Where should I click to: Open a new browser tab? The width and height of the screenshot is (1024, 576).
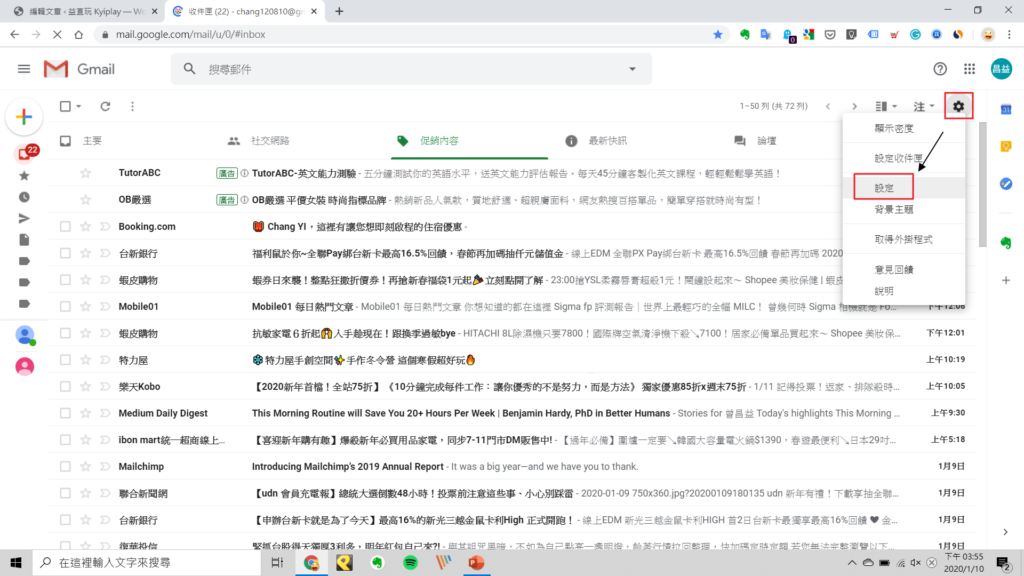339,11
